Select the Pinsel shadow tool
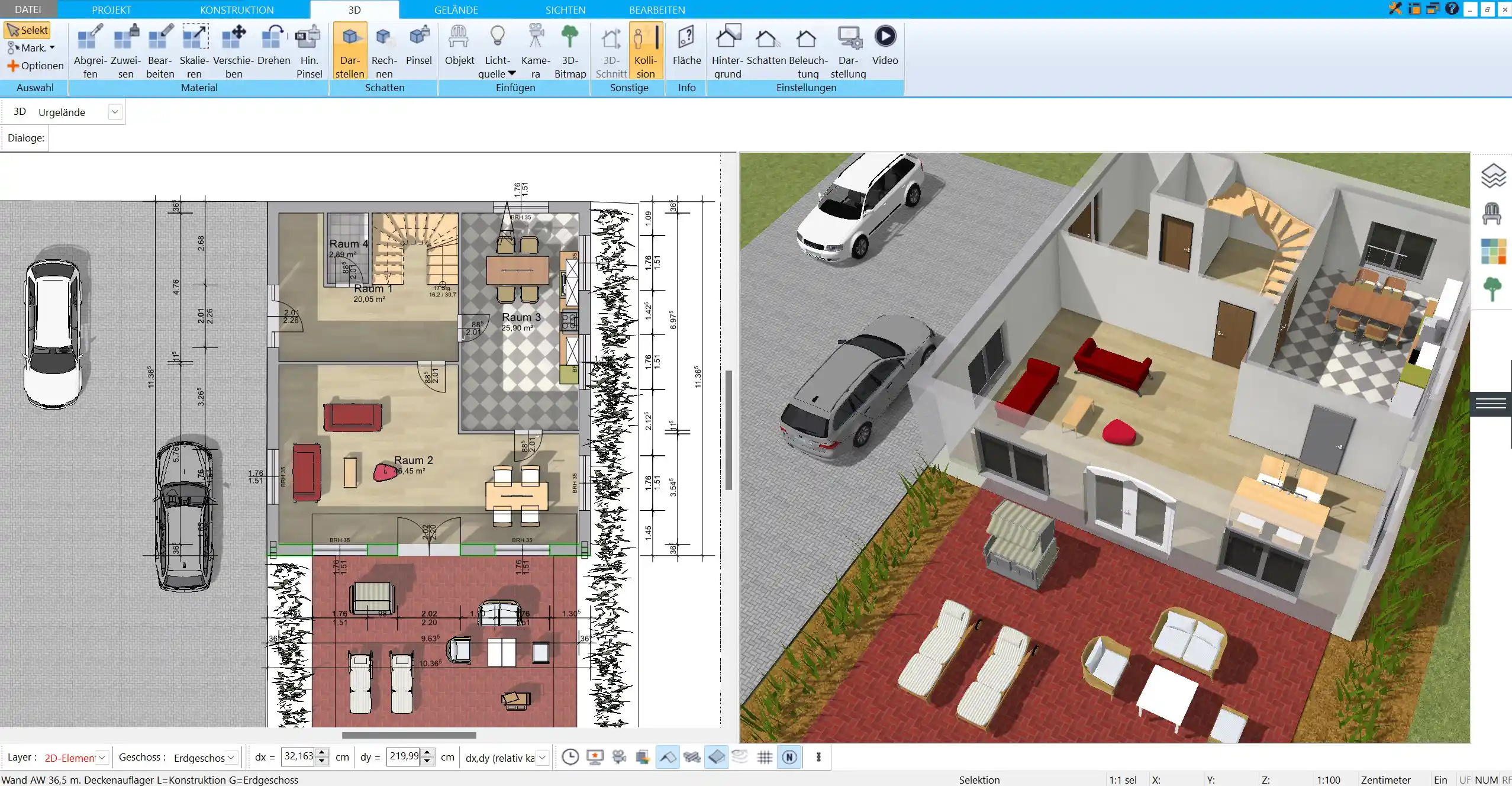Viewport: 1512px width, 786px height. pyautogui.click(x=419, y=45)
